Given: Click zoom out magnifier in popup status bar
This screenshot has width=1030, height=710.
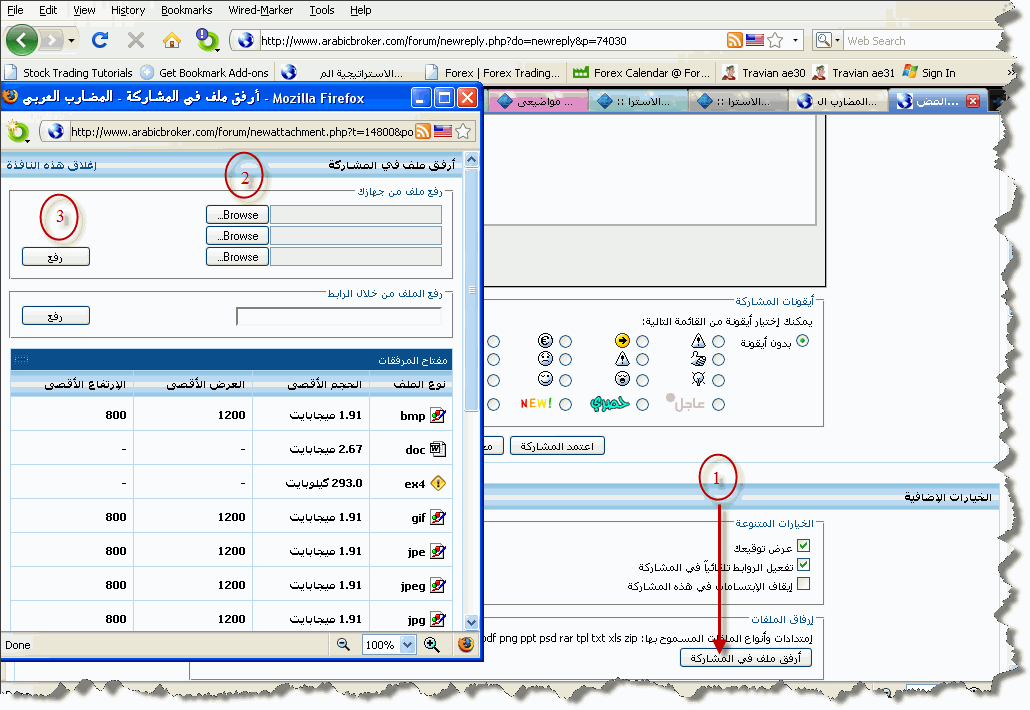Looking at the screenshot, I should coord(344,645).
